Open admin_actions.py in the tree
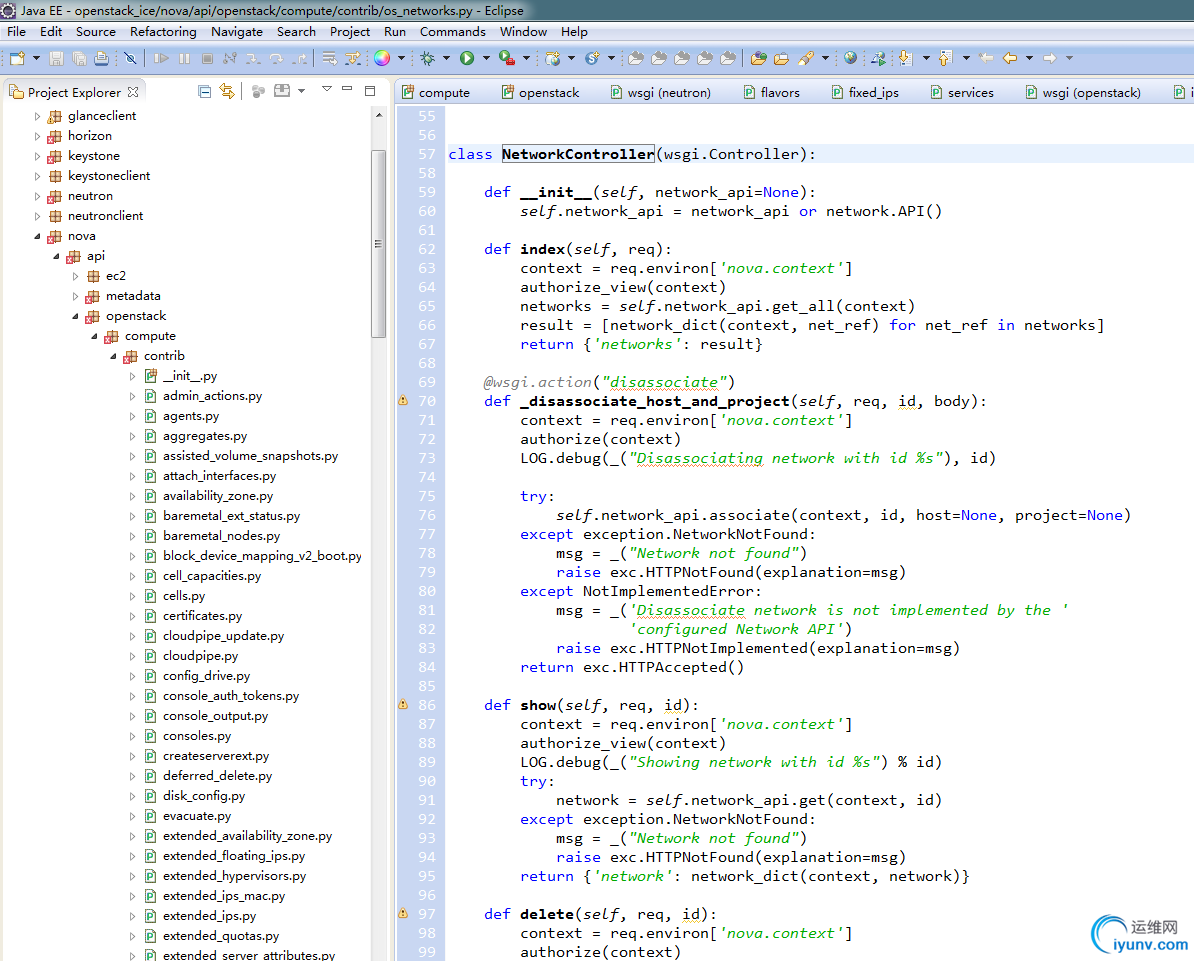The height and width of the screenshot is (961, 1194). pyautogui.click(x=212, y=396)
